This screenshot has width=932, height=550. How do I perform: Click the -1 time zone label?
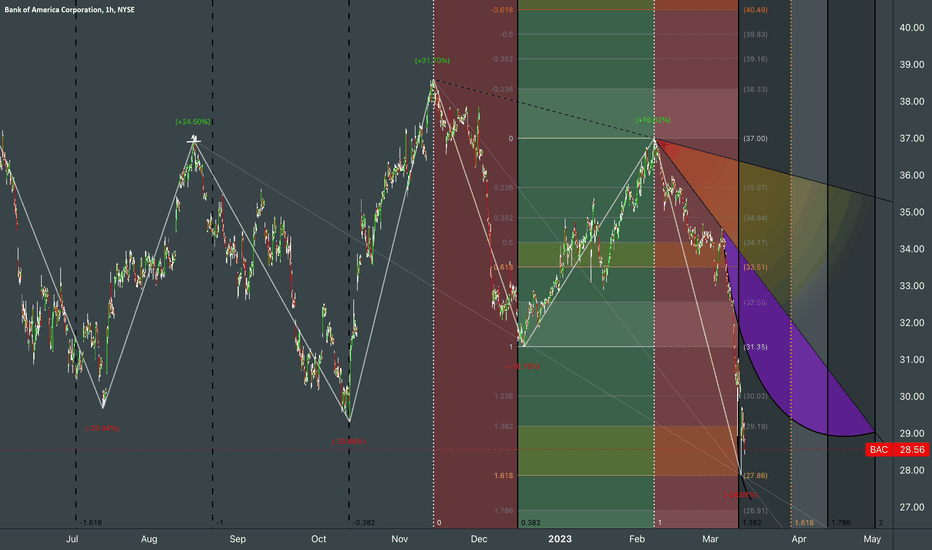tap(219, 523)
